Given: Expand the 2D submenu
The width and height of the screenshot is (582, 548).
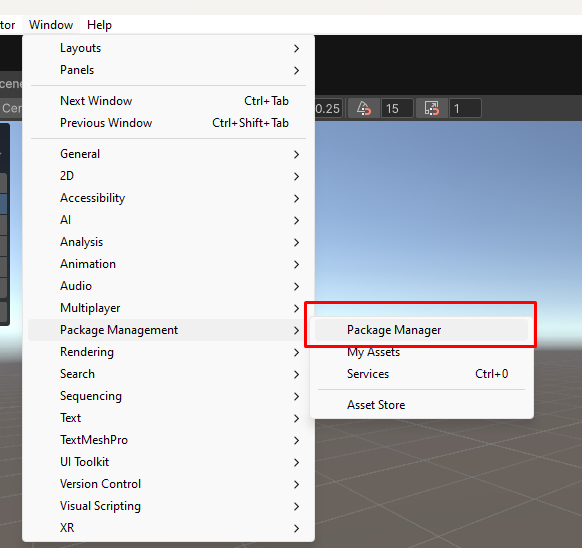Looking at the screenshot, I should point(168,176).
